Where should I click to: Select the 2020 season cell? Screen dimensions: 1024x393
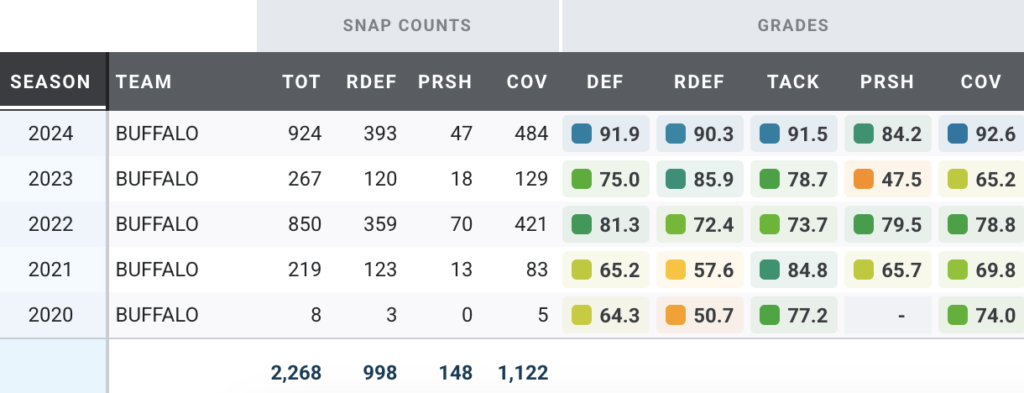tap(51, 315)
